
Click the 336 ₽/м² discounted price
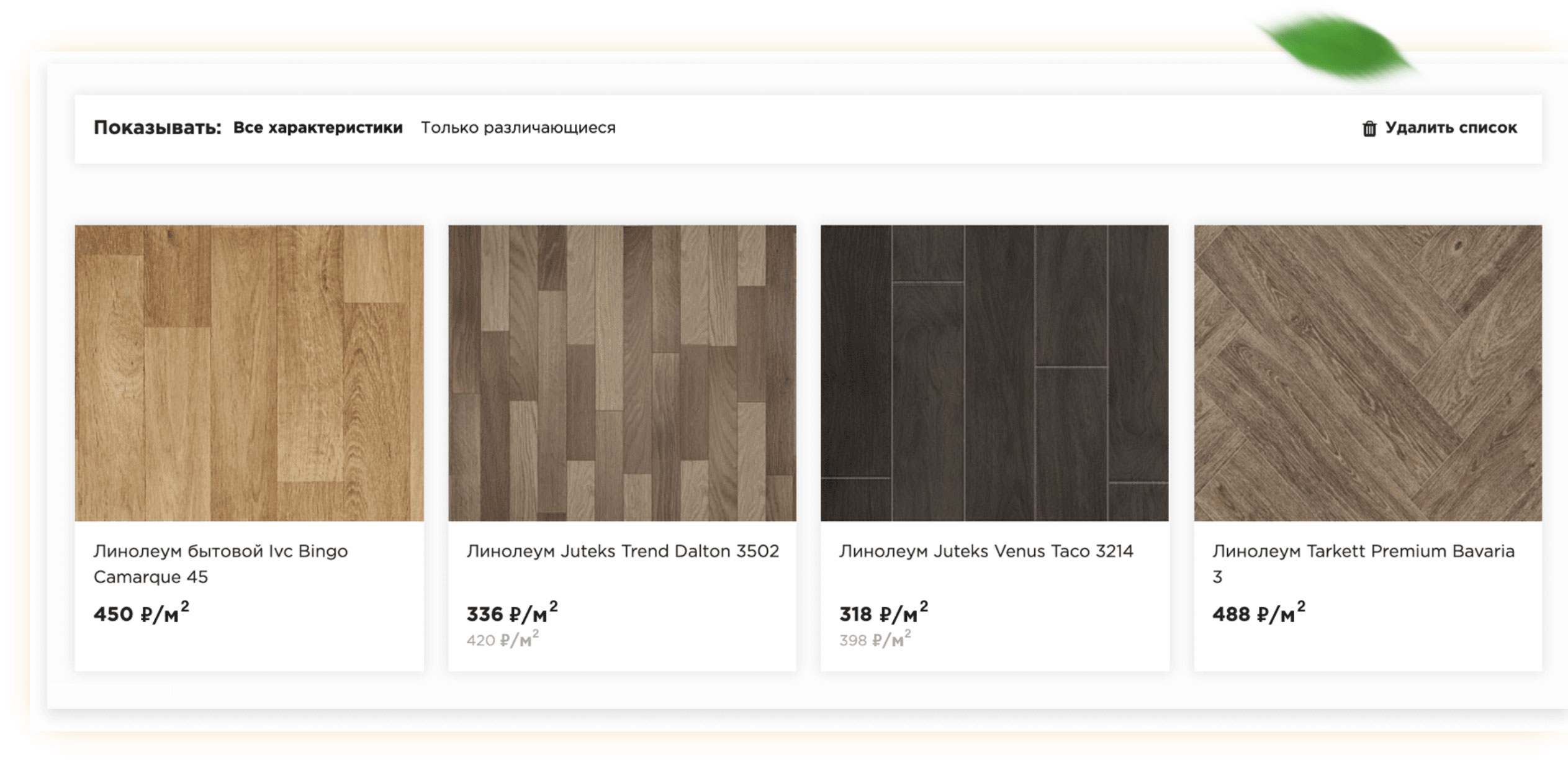pos(512,613)
